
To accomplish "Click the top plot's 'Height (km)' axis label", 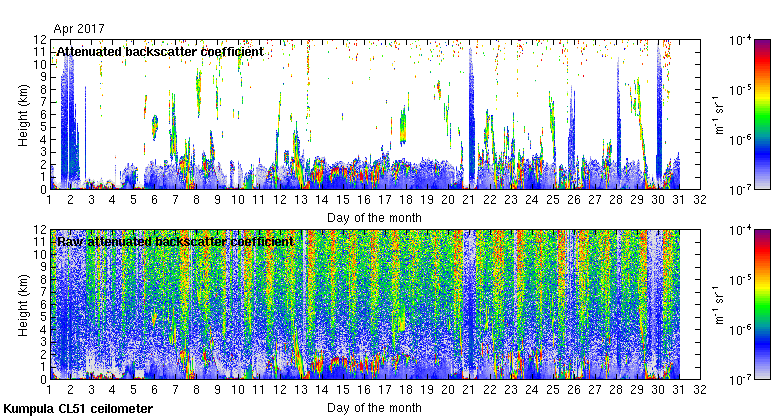I will (24, 114).
